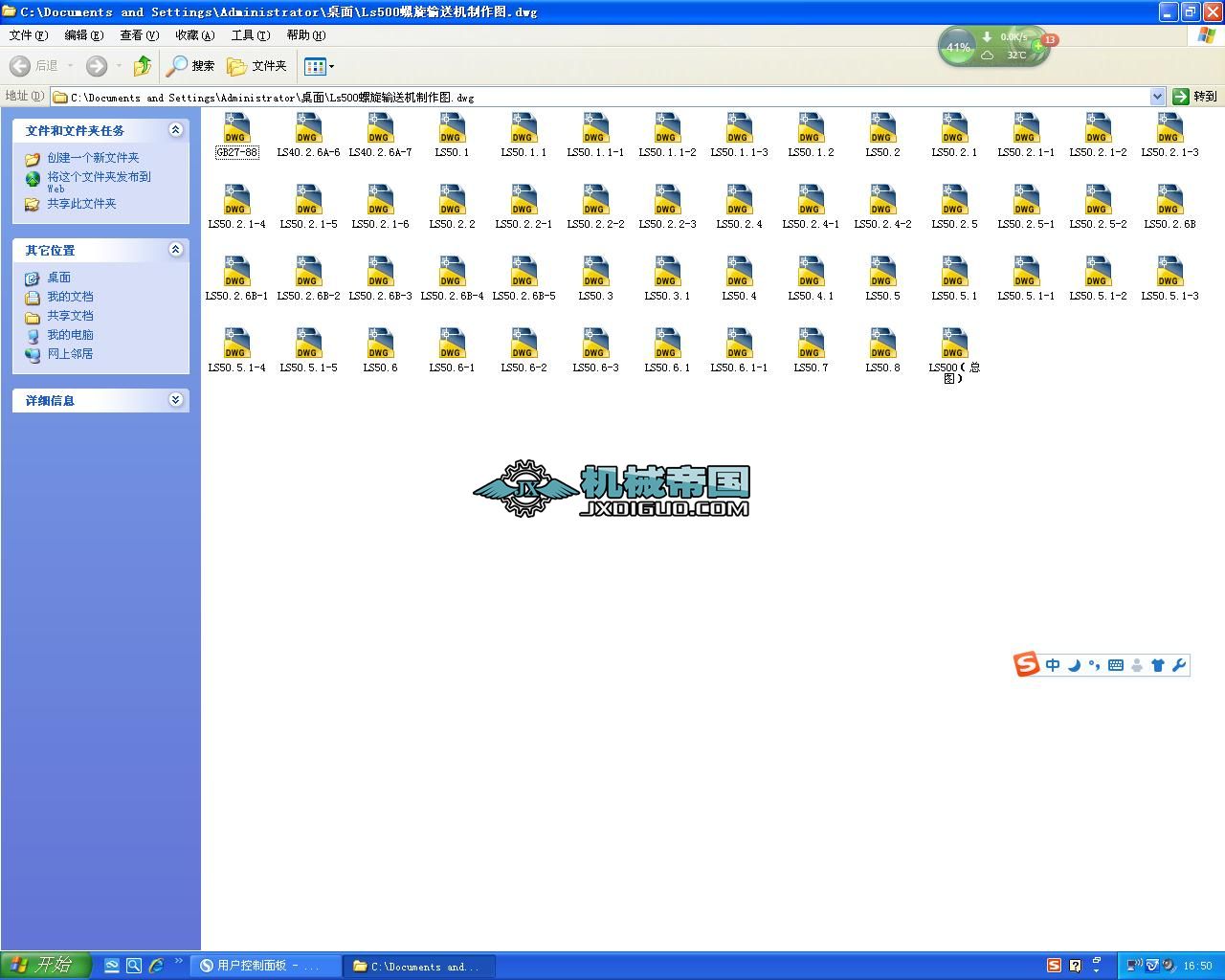Open the 工具(T) menu
Viewport: 1225px width, 980px height.
[x=250, y=35]
